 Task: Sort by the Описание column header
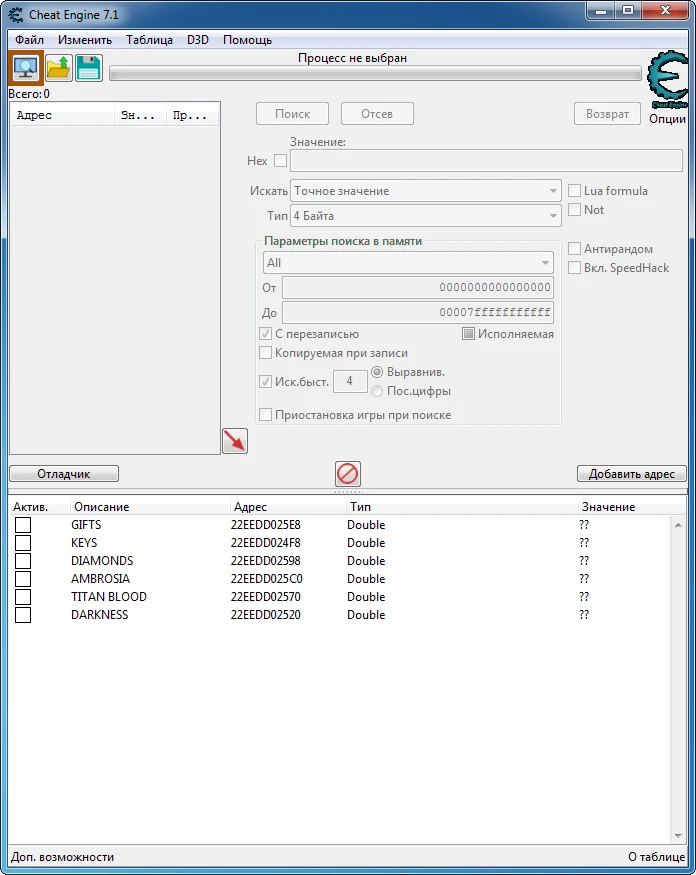[x=150, y=507]
